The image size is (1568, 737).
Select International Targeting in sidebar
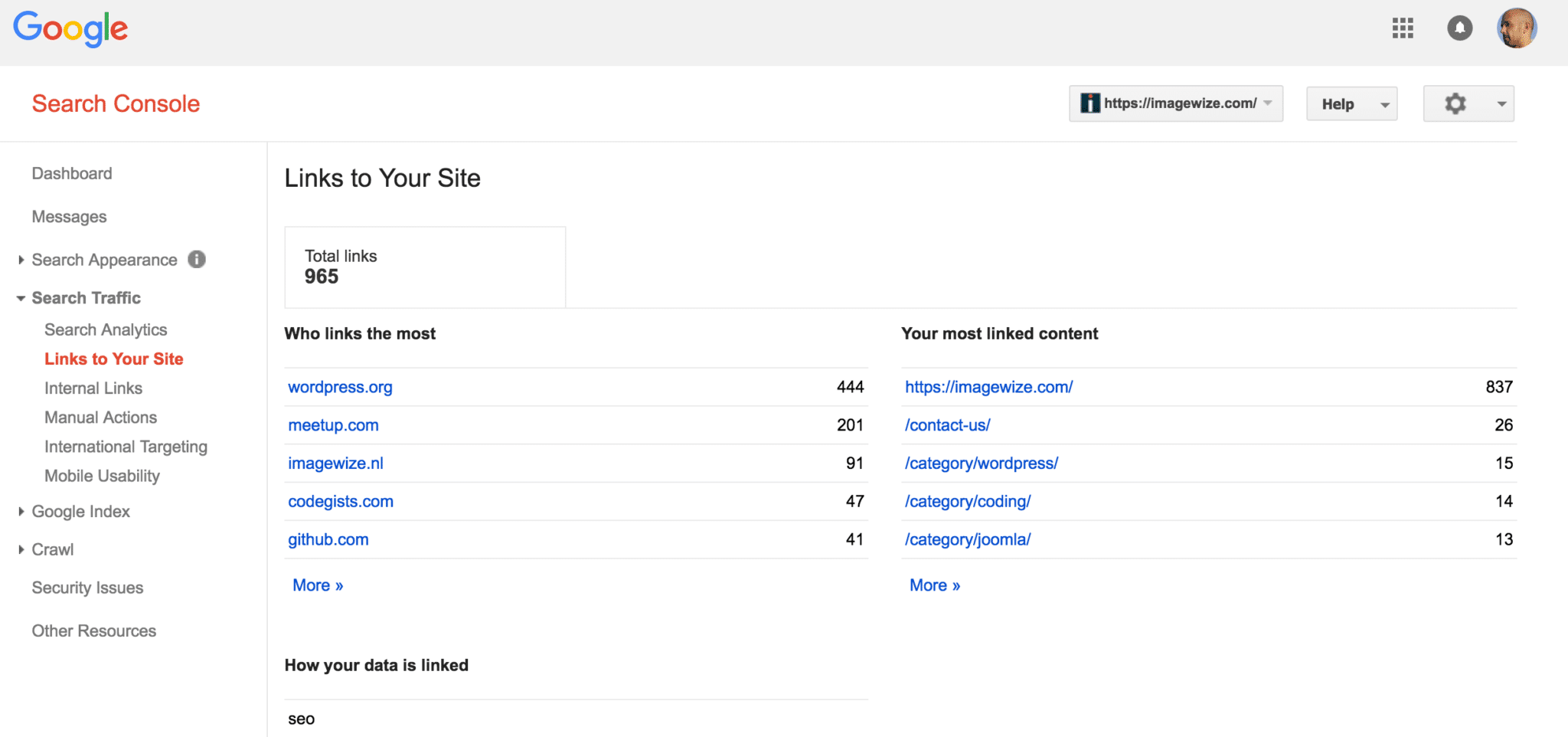point(126,447)
